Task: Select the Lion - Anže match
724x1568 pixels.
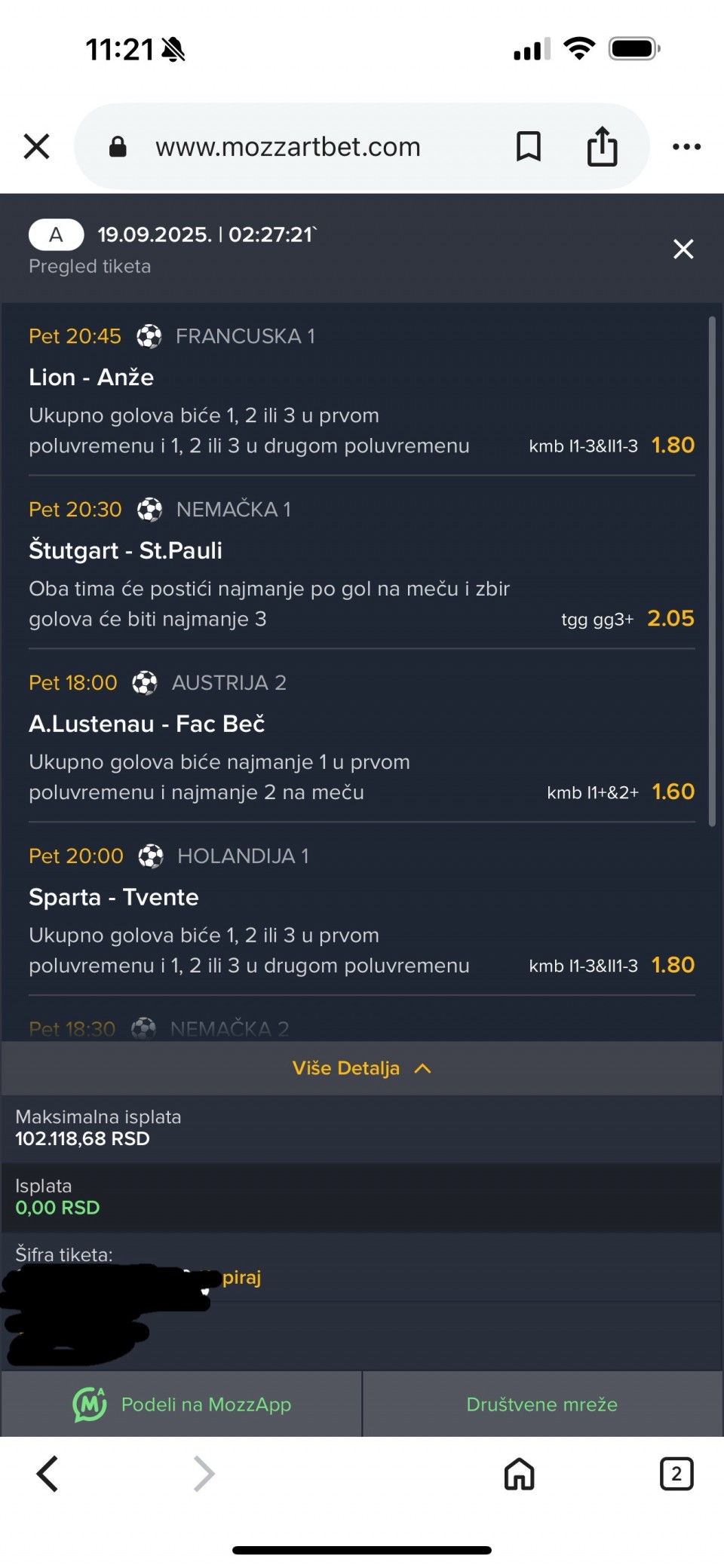Action: click(x=91, y=377)
